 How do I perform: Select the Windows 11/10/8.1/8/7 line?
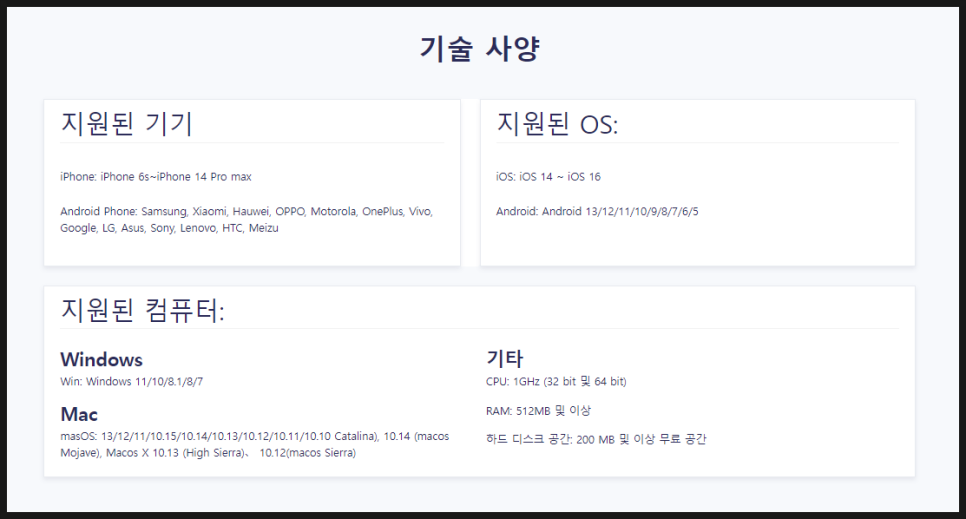click(132, 382)
